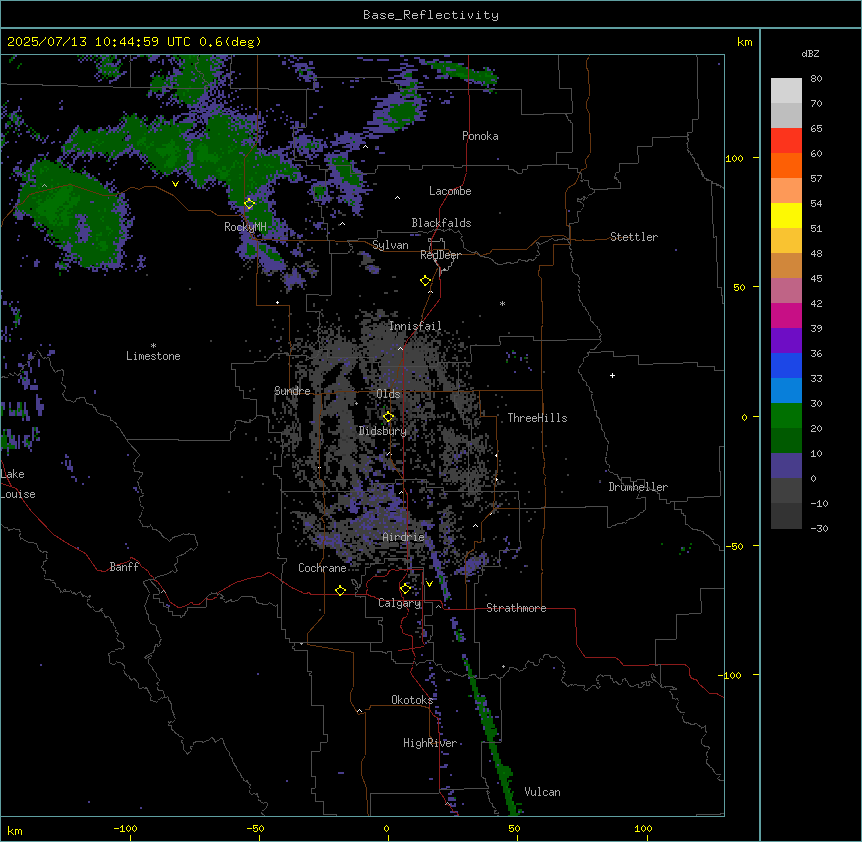Click the Olds town label
Screen dimensions: 862x842
388,394
